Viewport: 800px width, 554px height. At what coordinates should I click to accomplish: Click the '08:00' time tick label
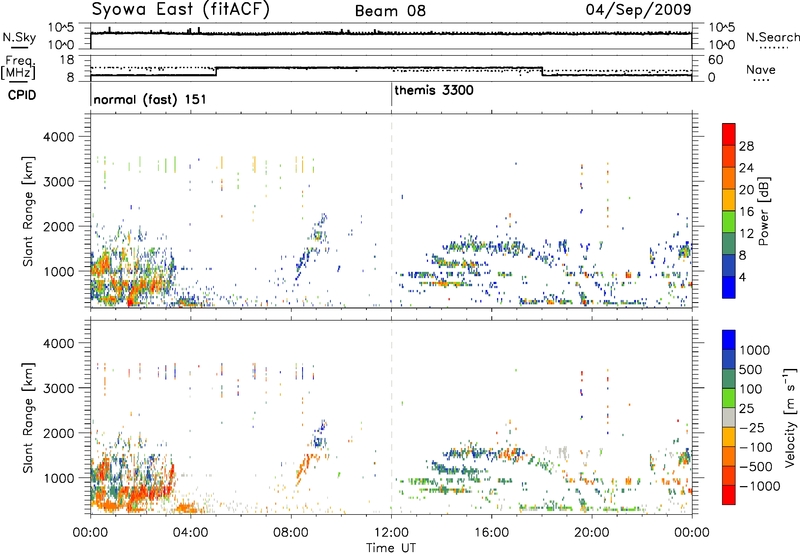pyautogui.click(x=291, y=533)
